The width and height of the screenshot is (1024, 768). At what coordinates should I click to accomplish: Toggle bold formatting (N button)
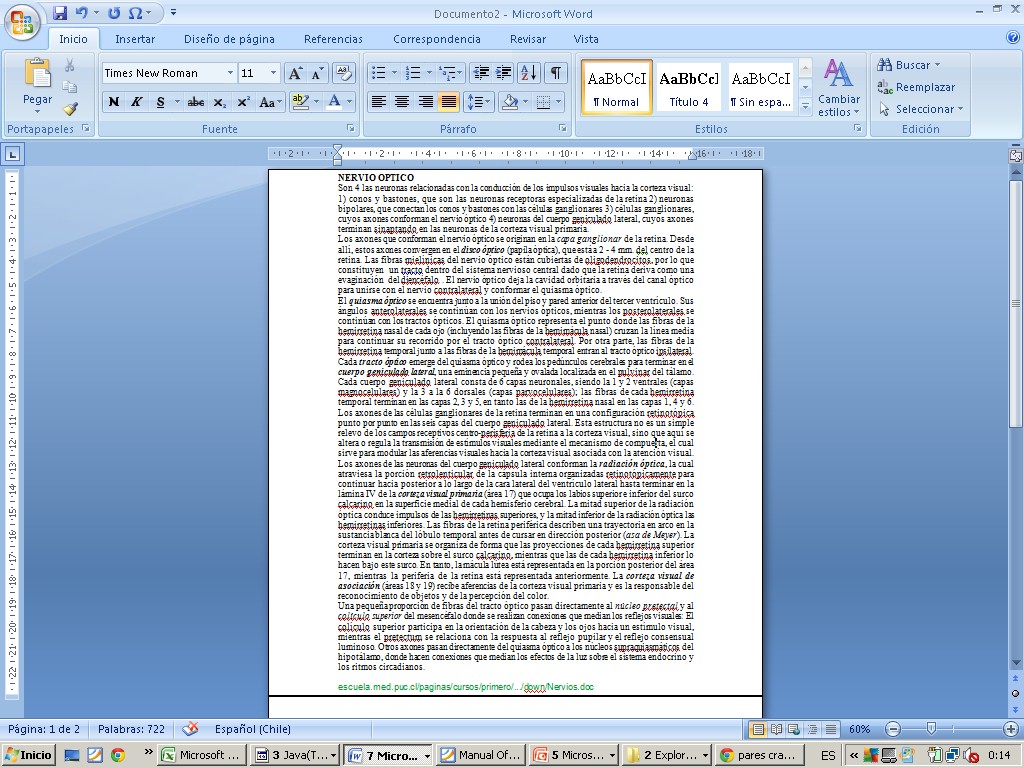[114, 102]
